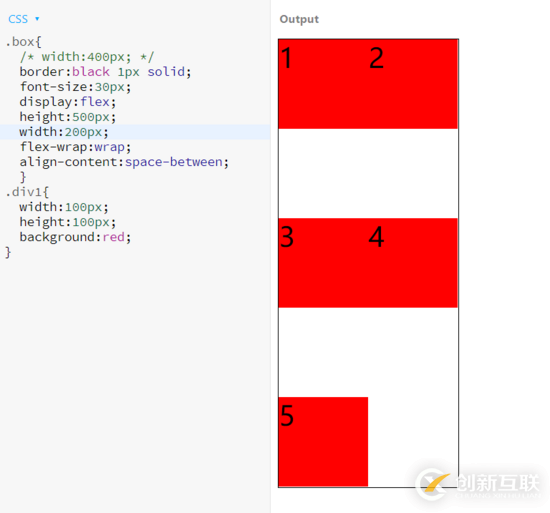
Task: Select the CSS panel label
Action: point(18,19)
